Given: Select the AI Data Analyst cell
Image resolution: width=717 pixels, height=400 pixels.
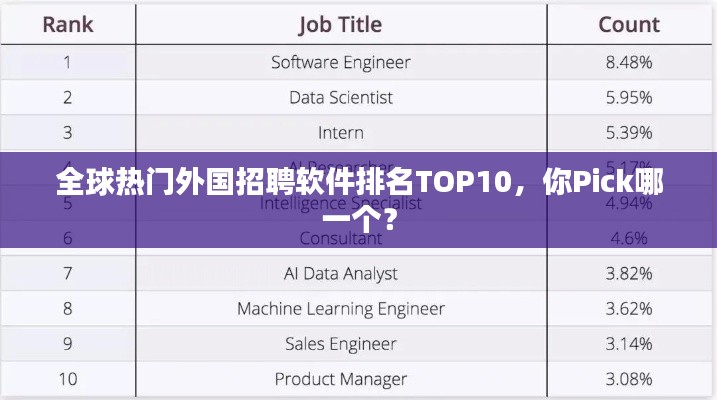Looking at the screenshot, I should coord(340,273).
